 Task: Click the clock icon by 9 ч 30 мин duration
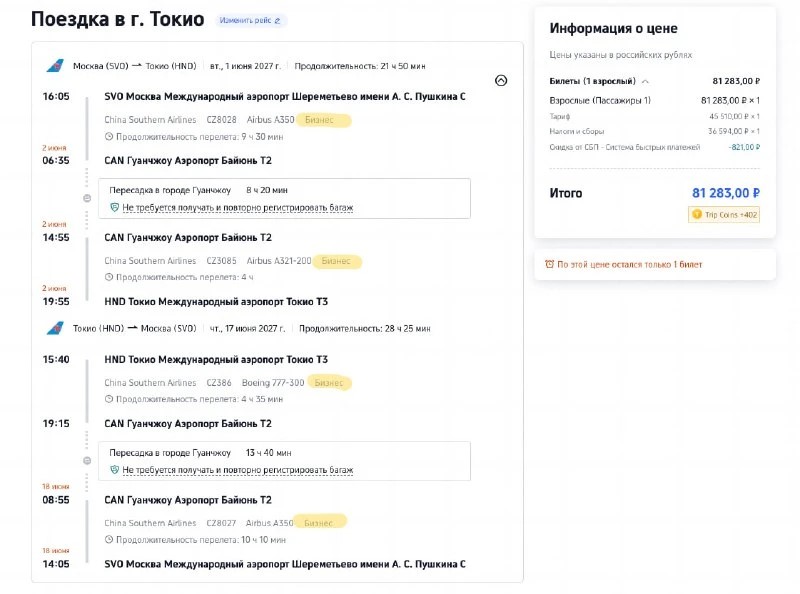click(x=109, y=136)
